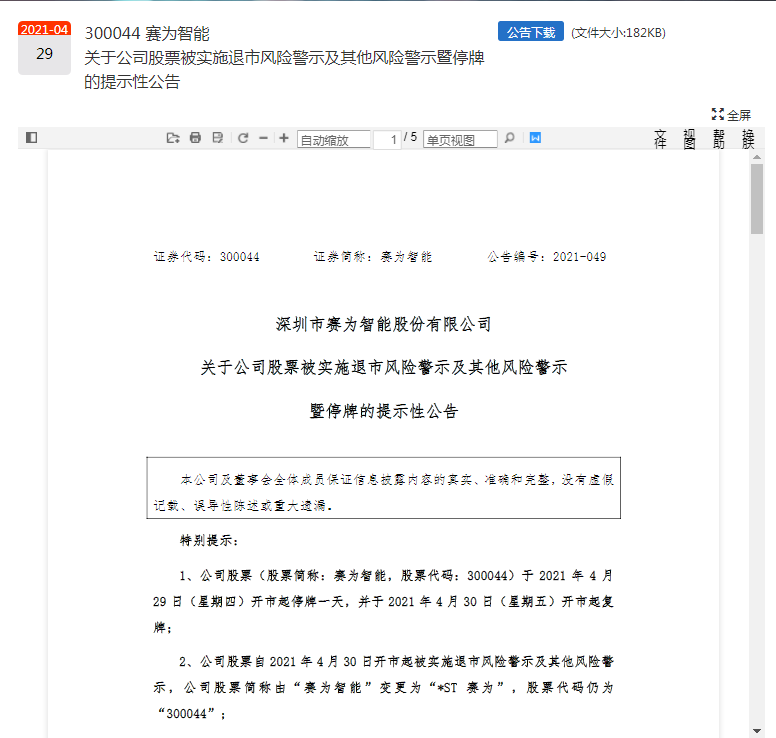Click 证券简称: 赛为智能 in document

[373, 256]
